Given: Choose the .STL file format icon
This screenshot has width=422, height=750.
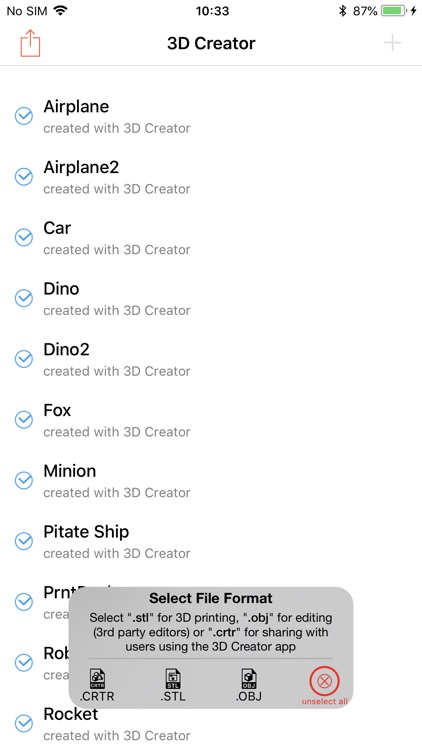Looking at the screenshot, I should point(173,685).
